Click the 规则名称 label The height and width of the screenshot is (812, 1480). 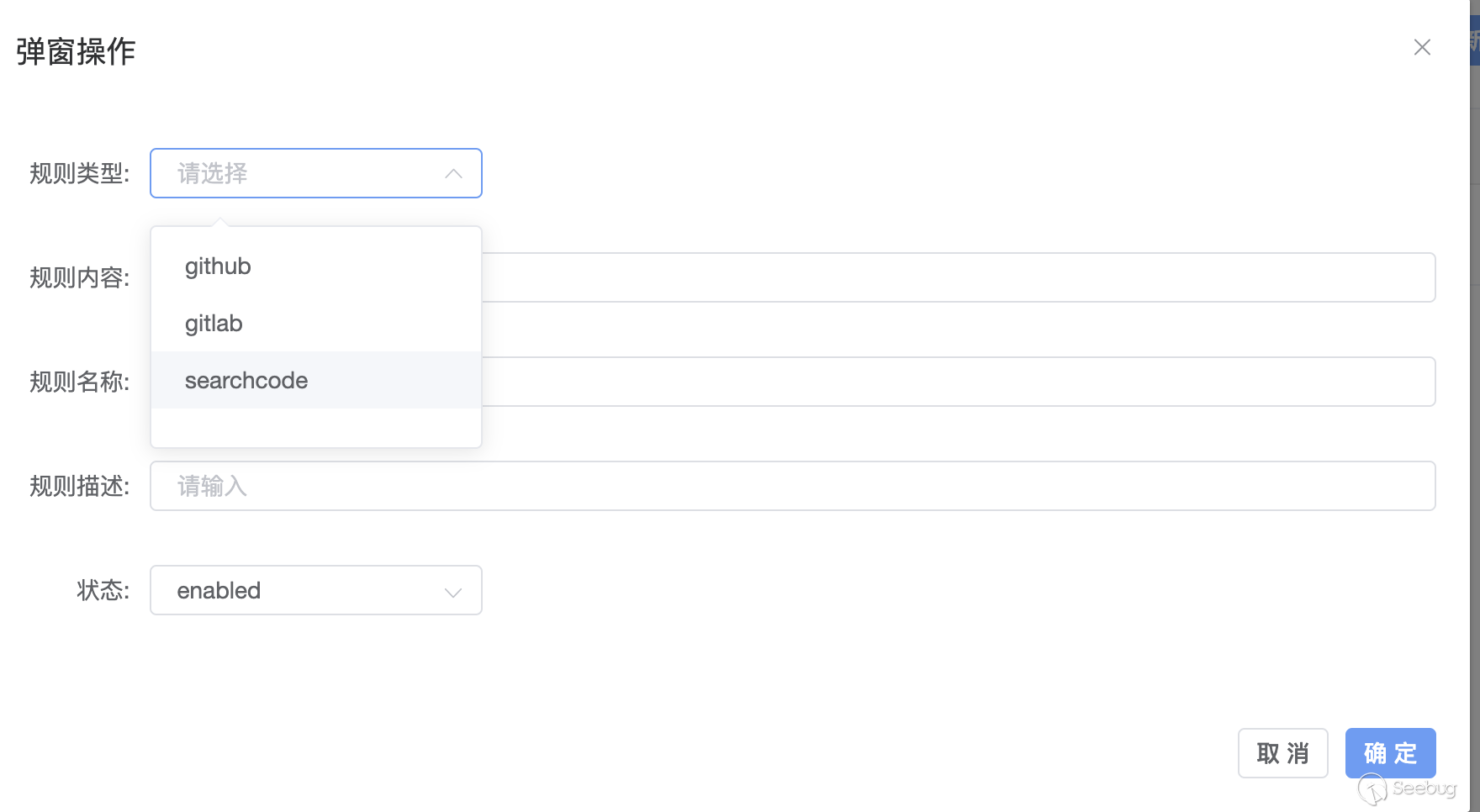click(79, 382)
